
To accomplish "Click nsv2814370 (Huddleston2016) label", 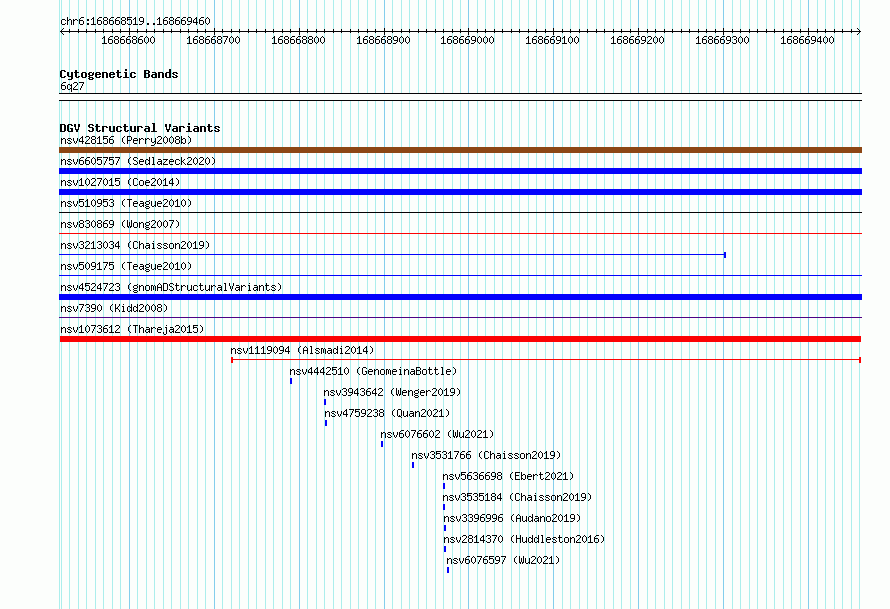I will coord(524,539).
